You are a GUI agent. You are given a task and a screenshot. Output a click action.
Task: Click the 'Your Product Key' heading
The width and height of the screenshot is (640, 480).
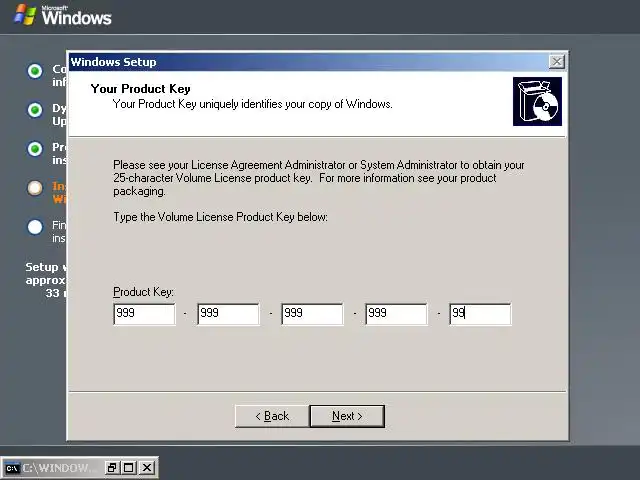pyautogui.click(x=140, y=89)
